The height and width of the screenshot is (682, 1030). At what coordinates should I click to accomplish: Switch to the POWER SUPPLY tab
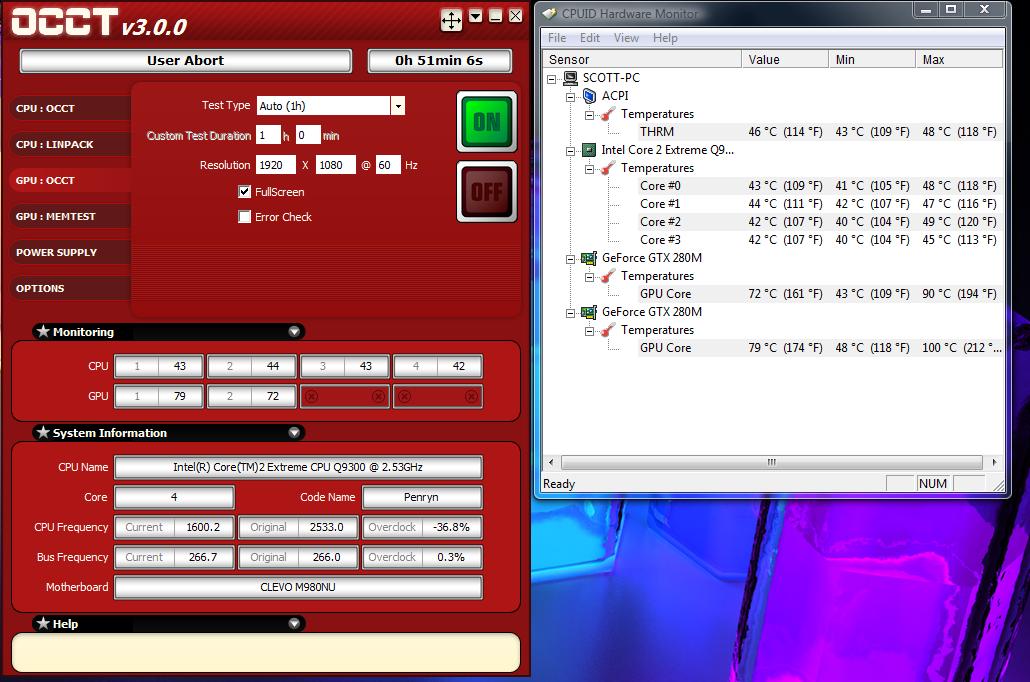point(70,252)
